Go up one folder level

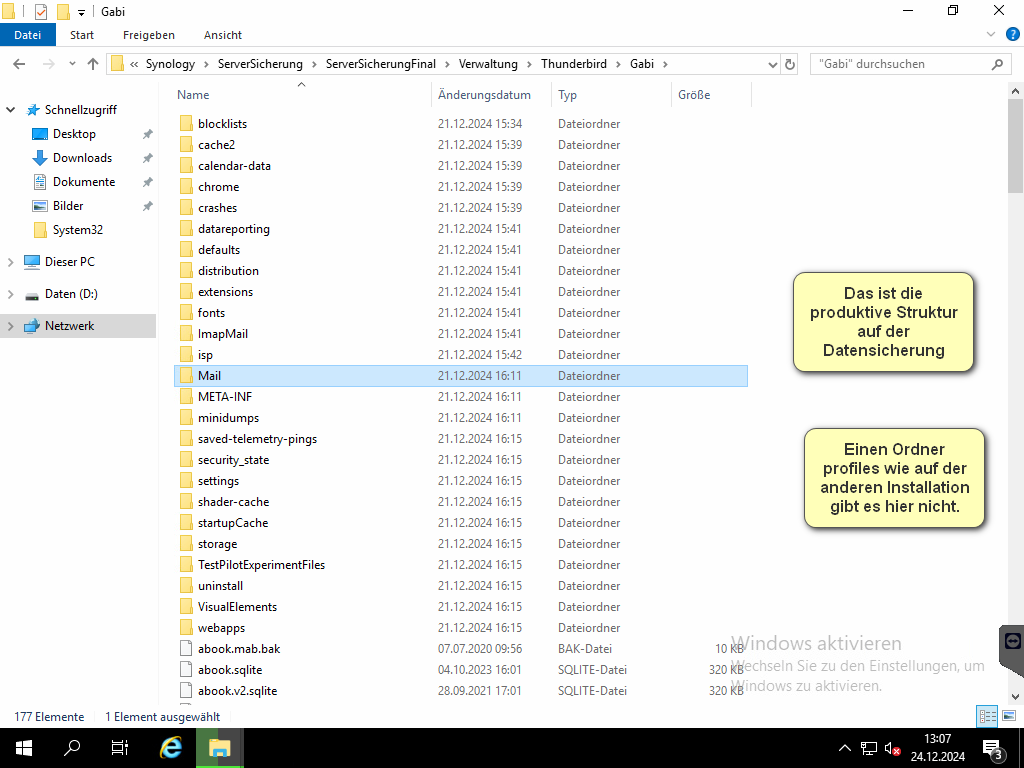coord(93,64)
